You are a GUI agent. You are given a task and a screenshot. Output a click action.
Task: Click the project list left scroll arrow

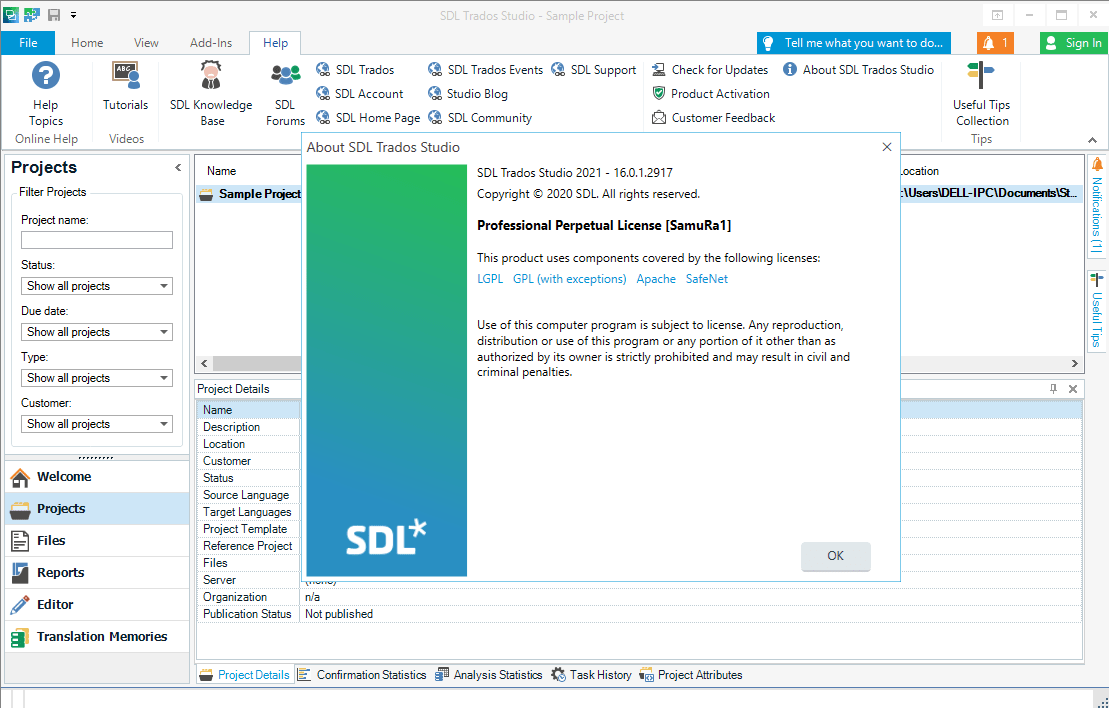(204, 364)
